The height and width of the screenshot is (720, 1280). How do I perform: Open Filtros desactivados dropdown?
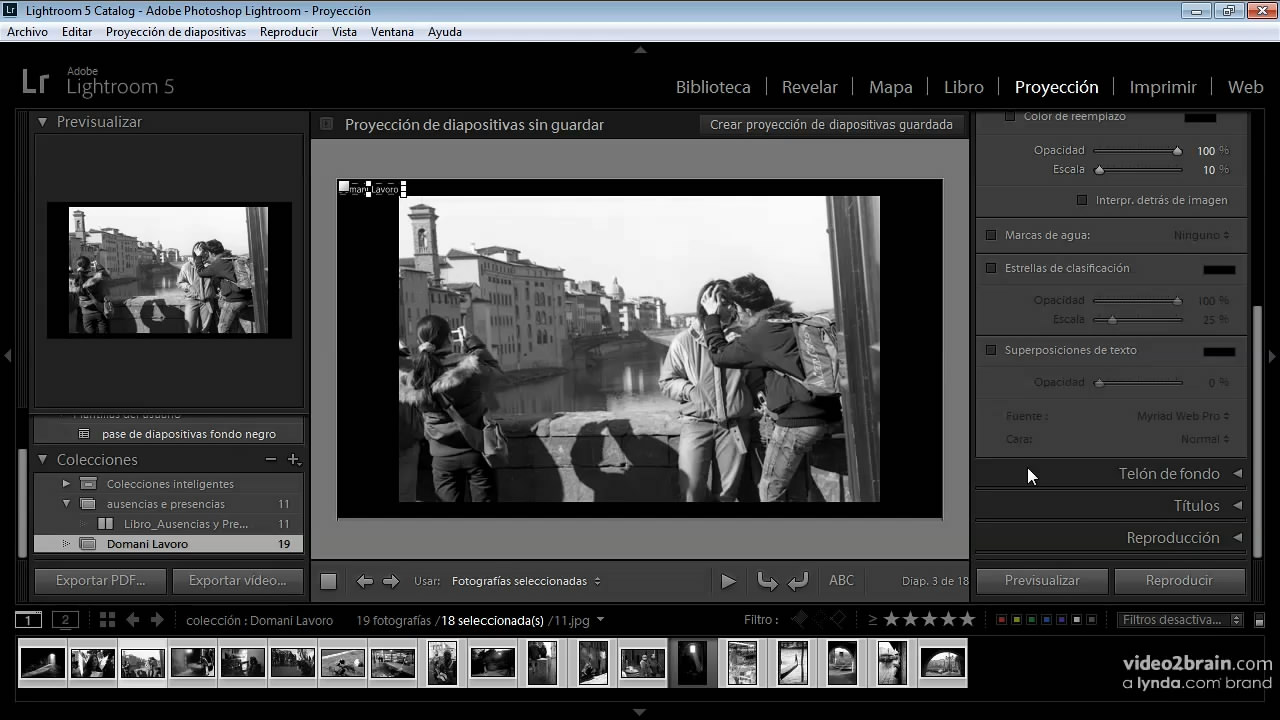coord(1180,620)
